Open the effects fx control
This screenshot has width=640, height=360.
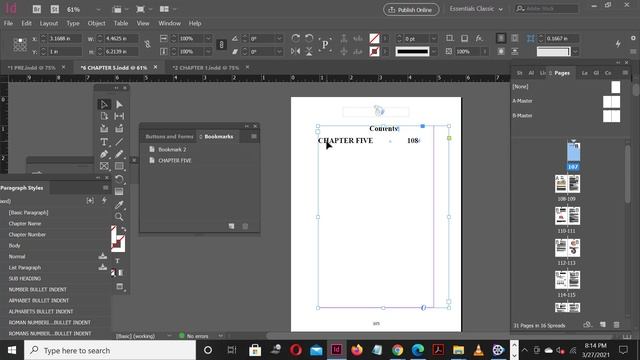[479, 38]
